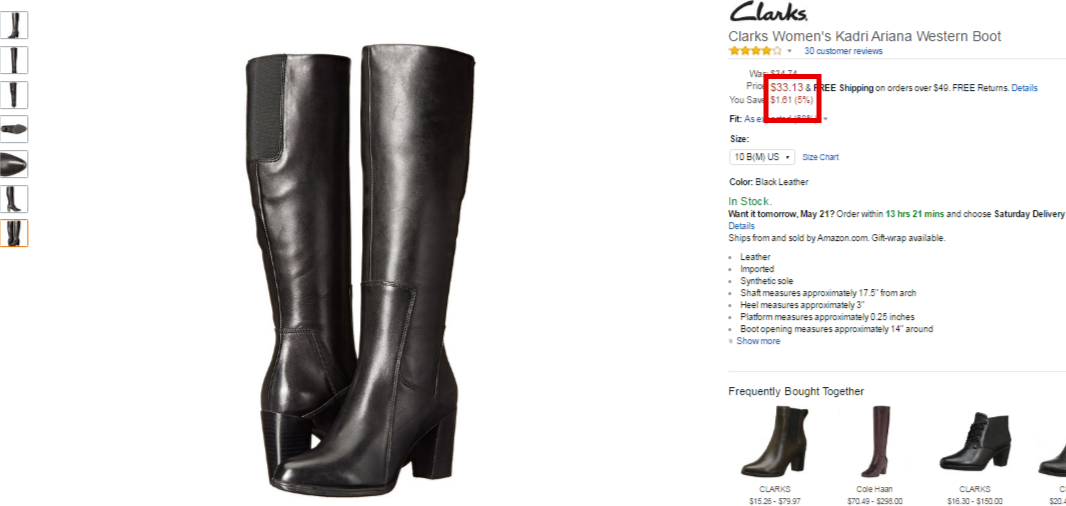Click the shipping Details link

pyautogui.click(x=1025, y=88)
